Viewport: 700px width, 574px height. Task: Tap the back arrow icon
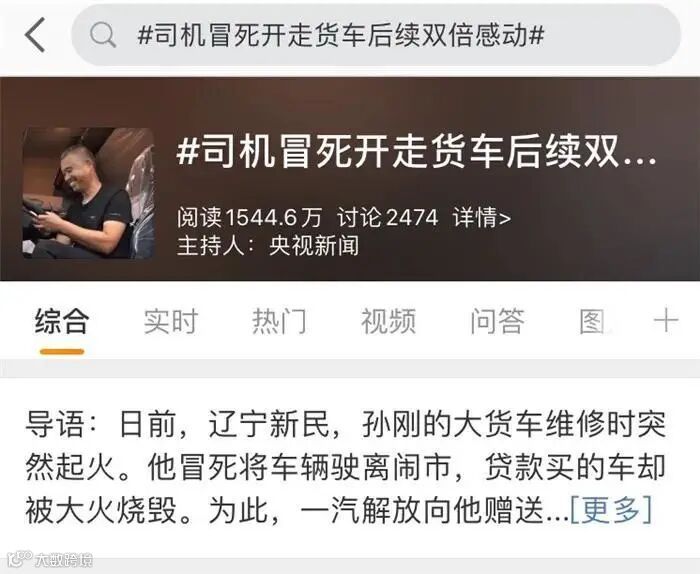pos(35,35)
